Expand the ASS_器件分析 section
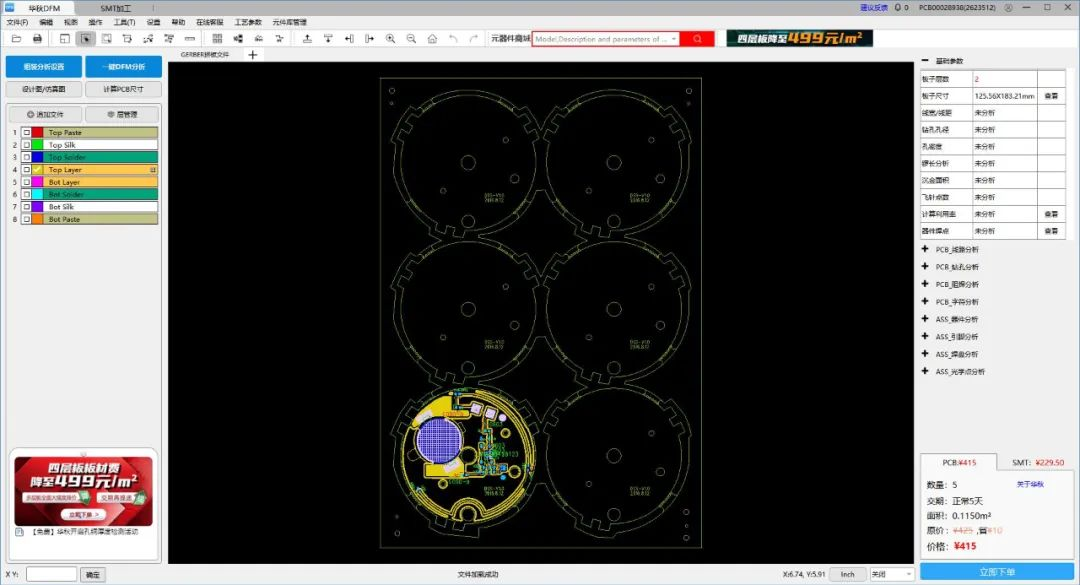The height and width of the screenshot is (585, 1080). (x=925, y=318)
